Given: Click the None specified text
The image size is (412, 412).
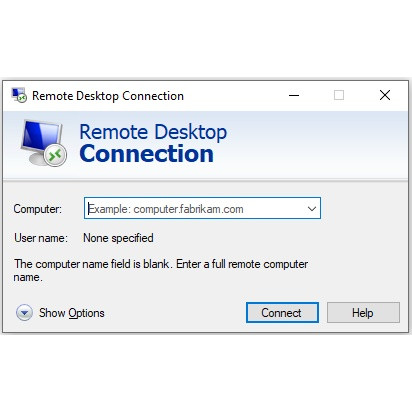Looking at the screenshot, I should click(118, 238).
